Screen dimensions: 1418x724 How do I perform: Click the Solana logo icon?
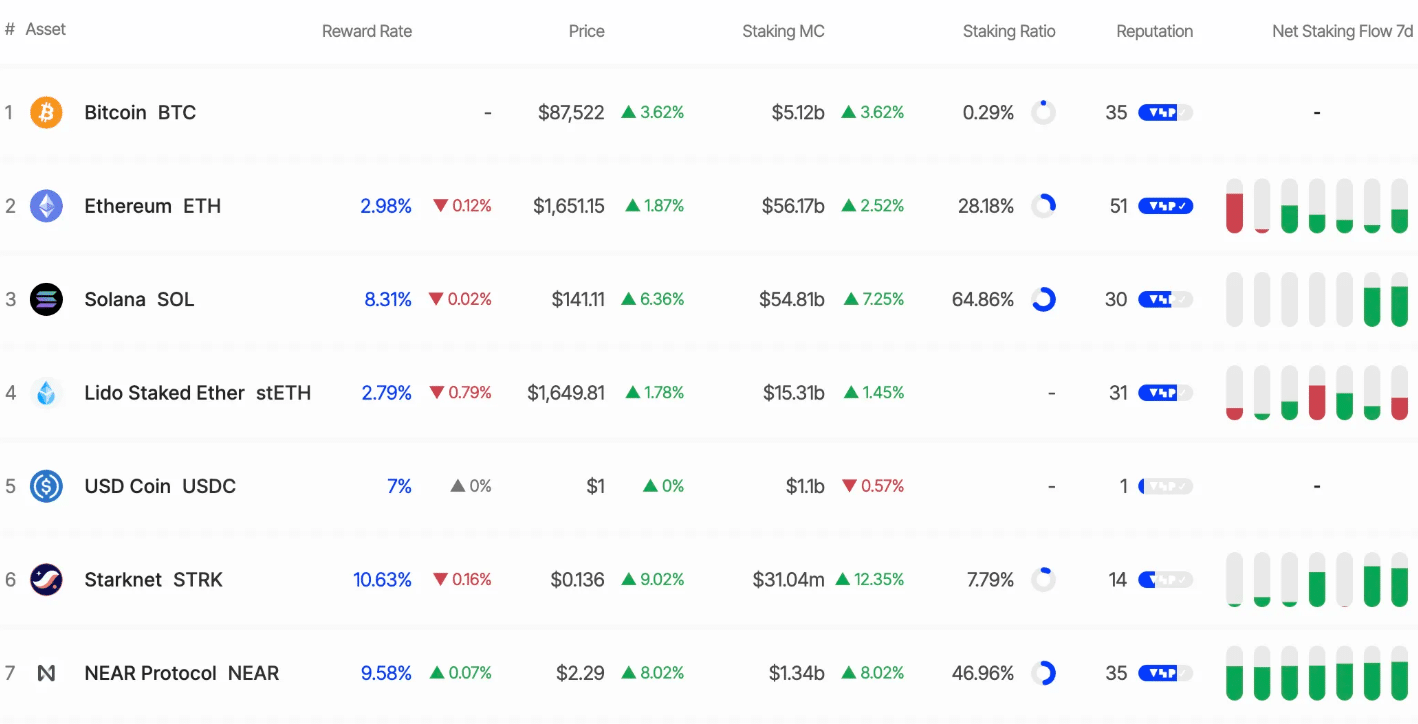coord(46,299)
